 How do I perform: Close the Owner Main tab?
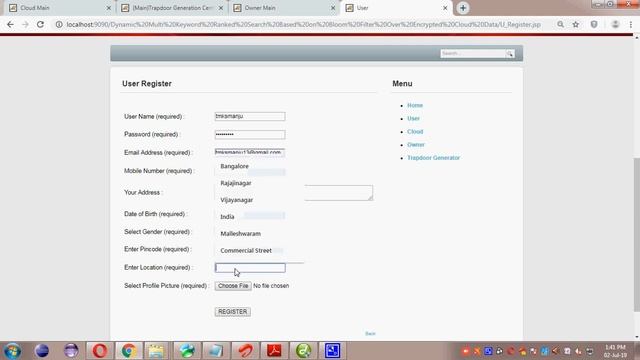(x=333, y=8)
